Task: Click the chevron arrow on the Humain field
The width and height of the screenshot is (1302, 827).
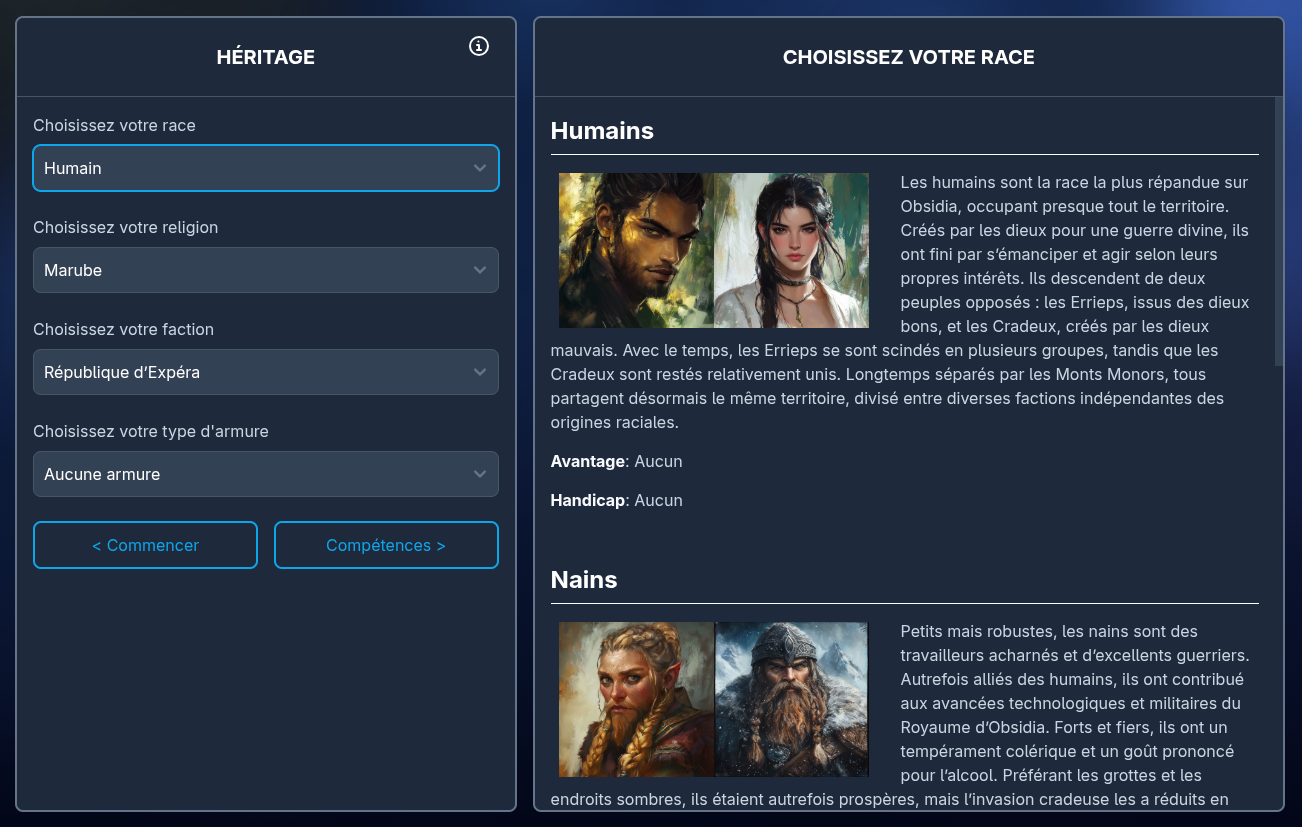Action: (x=480, y=168)
